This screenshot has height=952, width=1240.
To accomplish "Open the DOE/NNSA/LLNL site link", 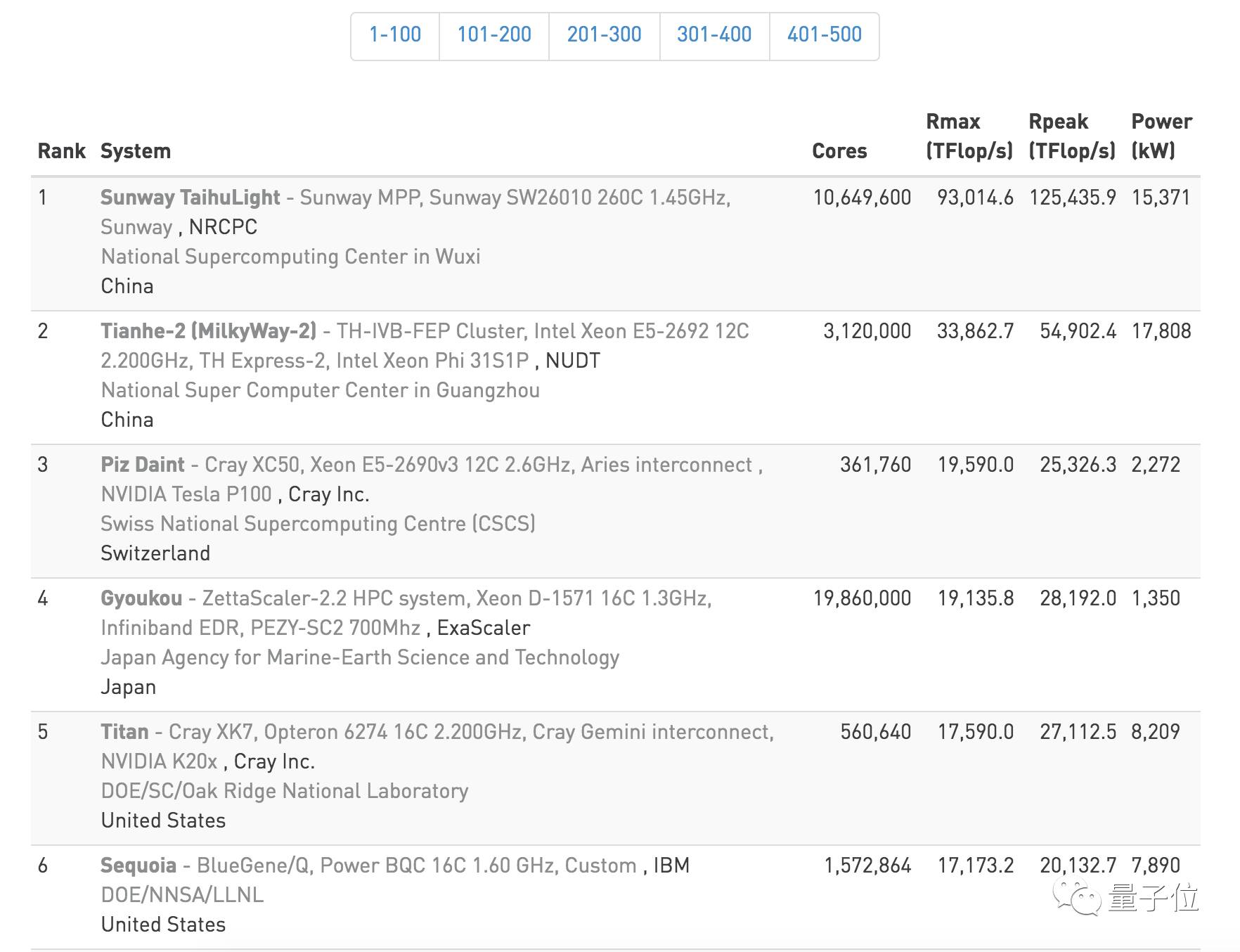I will pos(182,895).
